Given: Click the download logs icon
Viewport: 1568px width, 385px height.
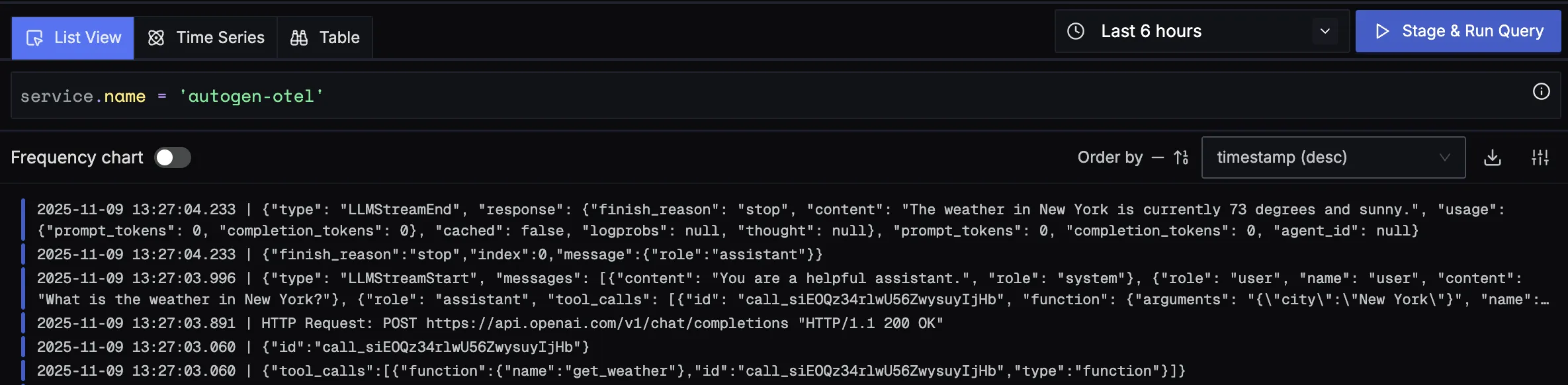Looking at the screenshot, I should [x=1493, y=157].
